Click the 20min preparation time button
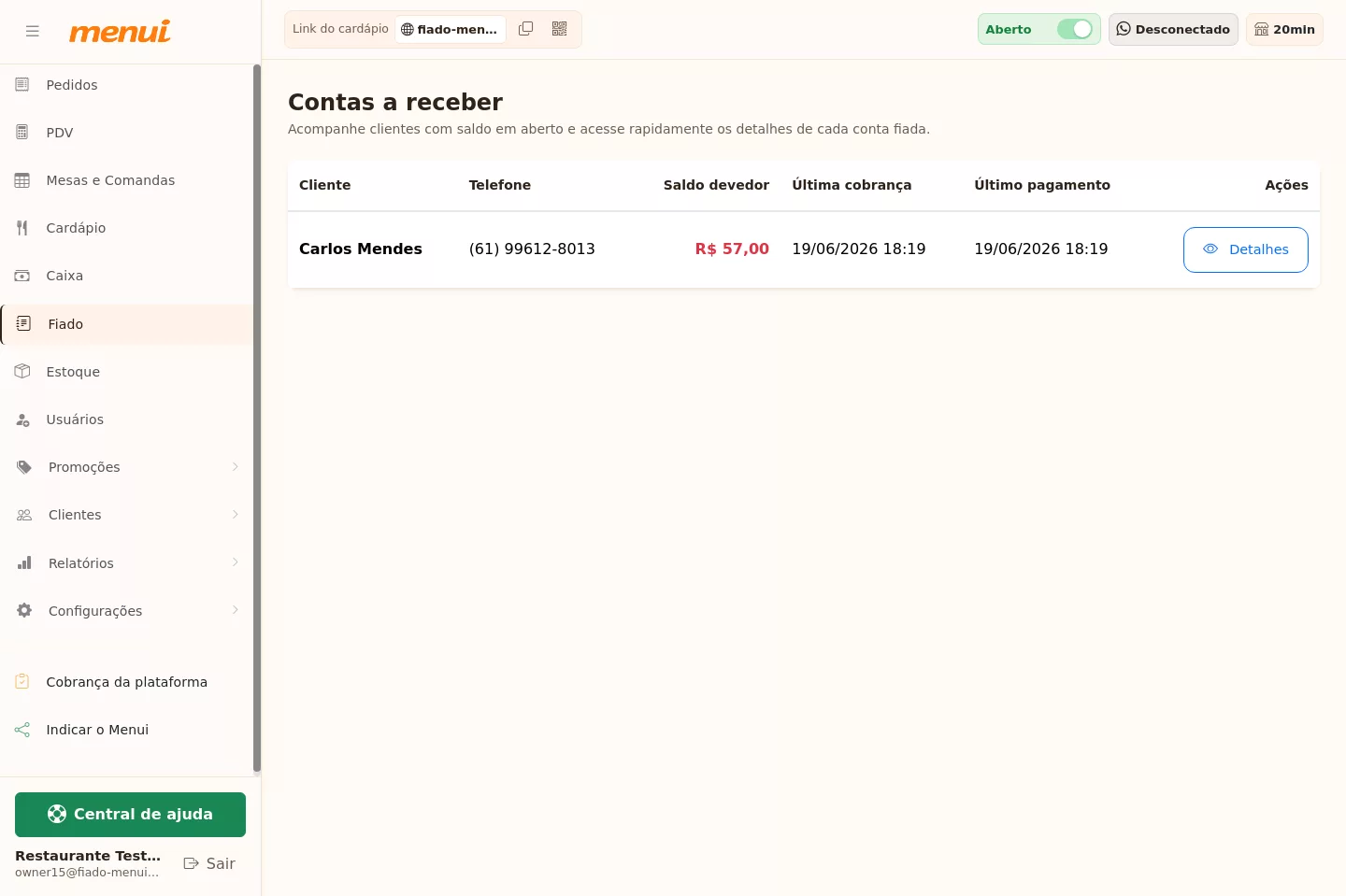Image resolution: width=1346 pixels, height=896 pixels. tap(1284, 29)
